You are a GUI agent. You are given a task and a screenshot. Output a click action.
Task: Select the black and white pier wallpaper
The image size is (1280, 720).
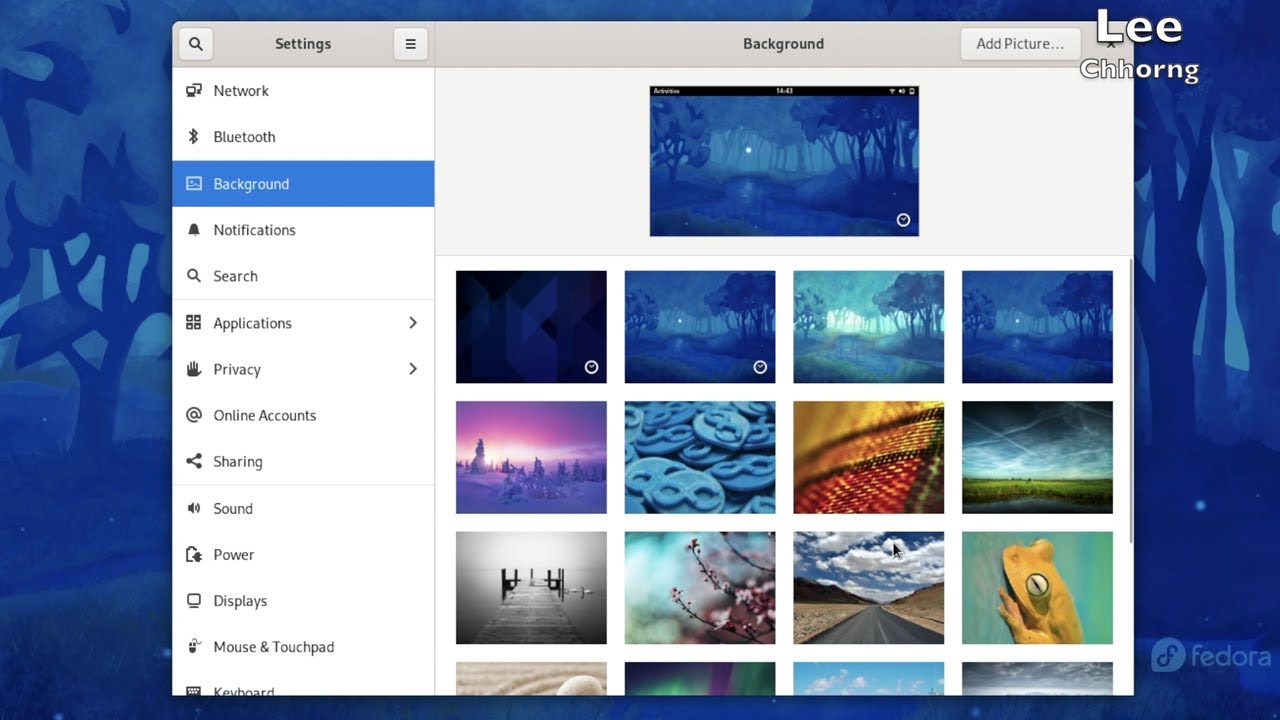pos(531,588)
